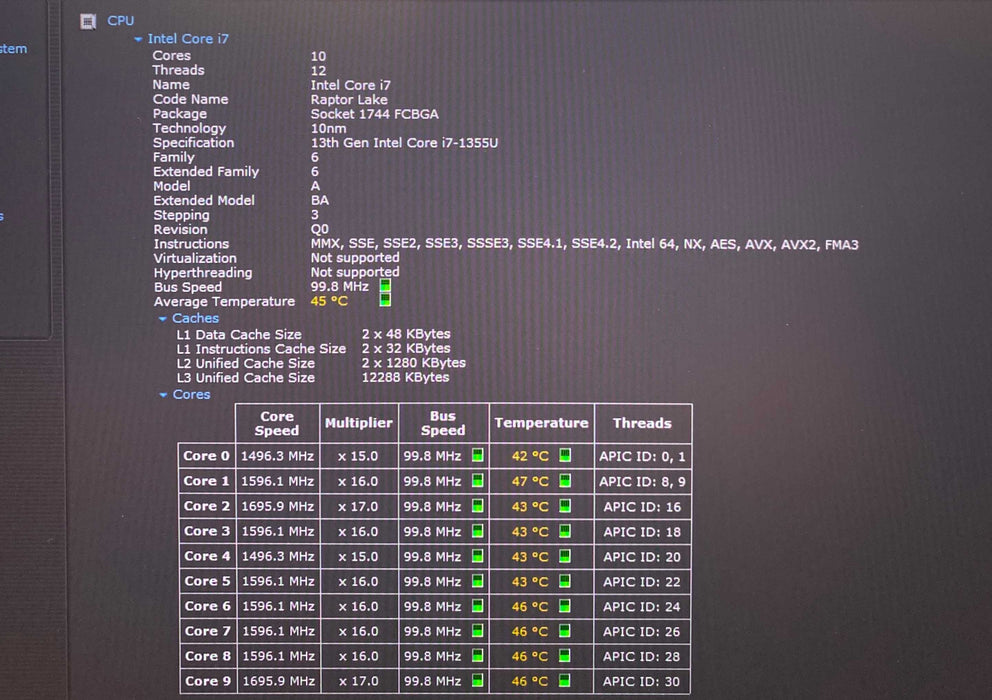992x700 pixels.
Task: Click the Virtualization Not supported value
Action: 355,258
